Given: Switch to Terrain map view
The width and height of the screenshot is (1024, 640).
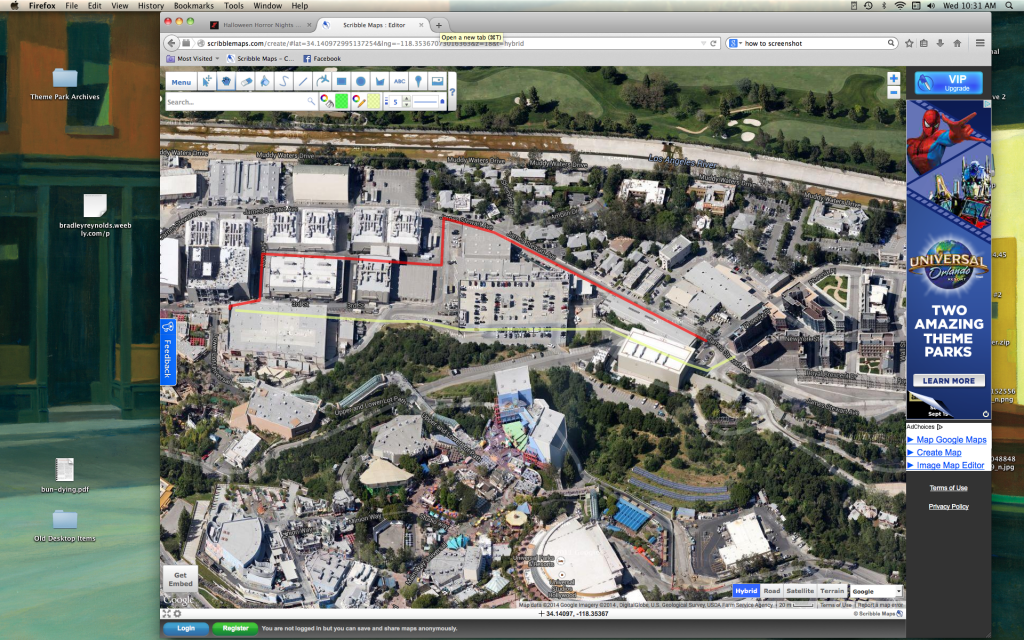Looking at the screenshot, I should (x=832, y=591).
